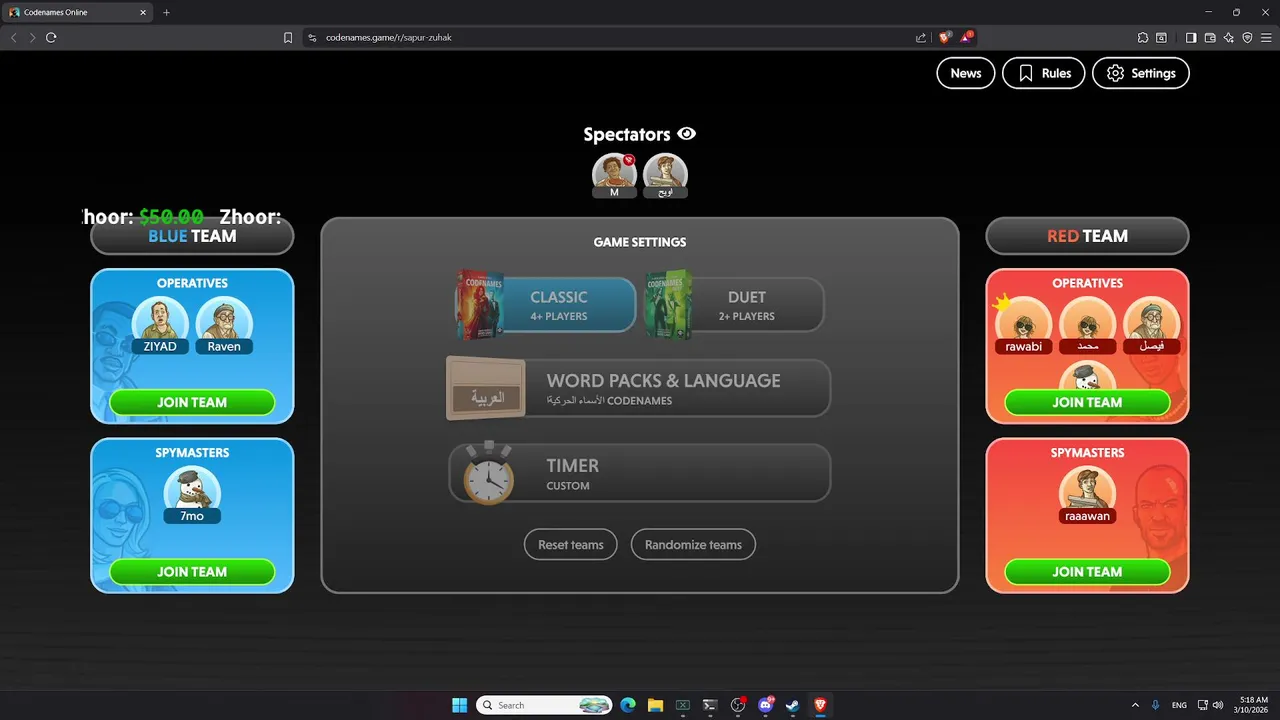
Task: Open a new browser tab
Action: pyautogui.click(x=166, y=13)
